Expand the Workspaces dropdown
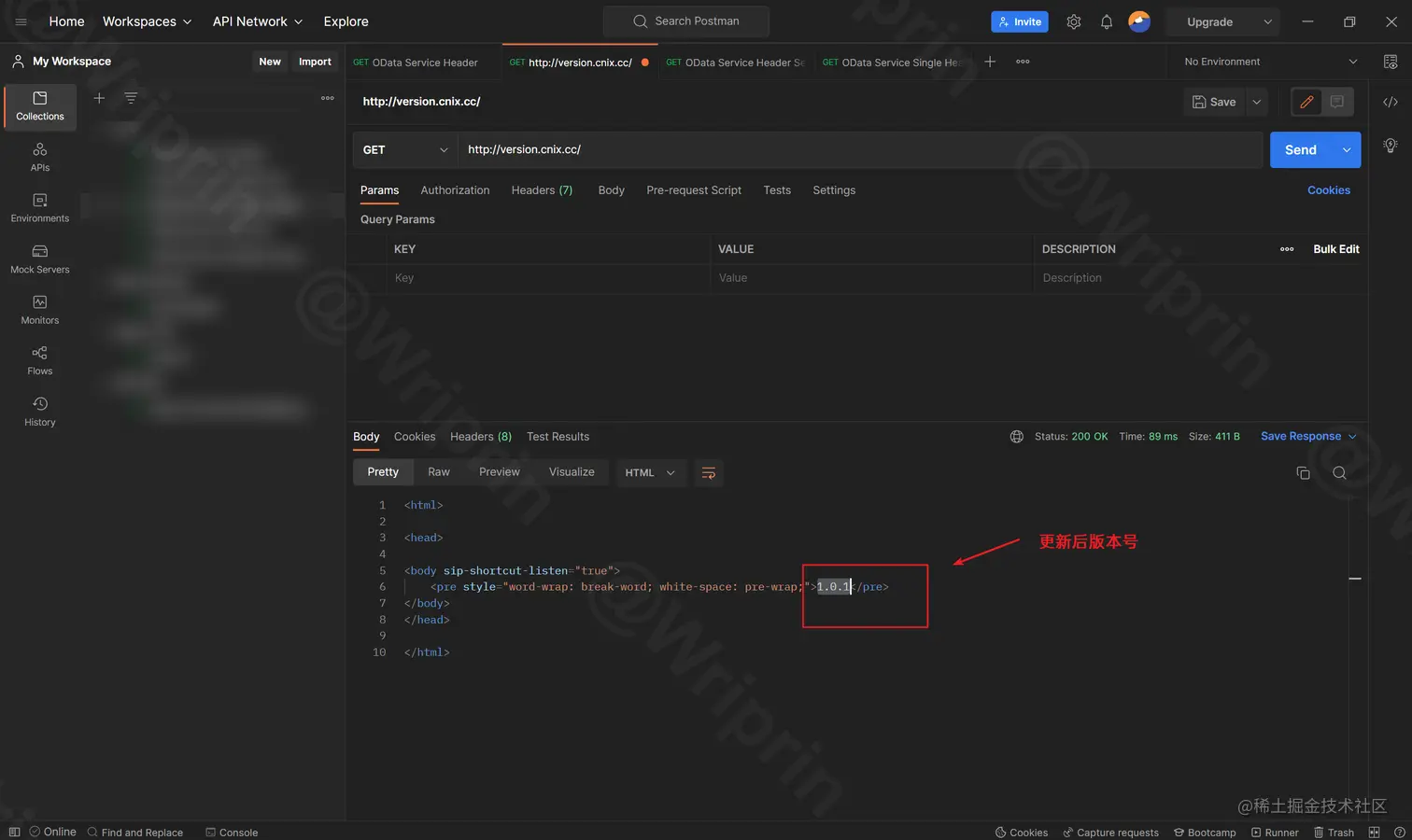This screenshot has width=1412, height=840. pos(147,21)
